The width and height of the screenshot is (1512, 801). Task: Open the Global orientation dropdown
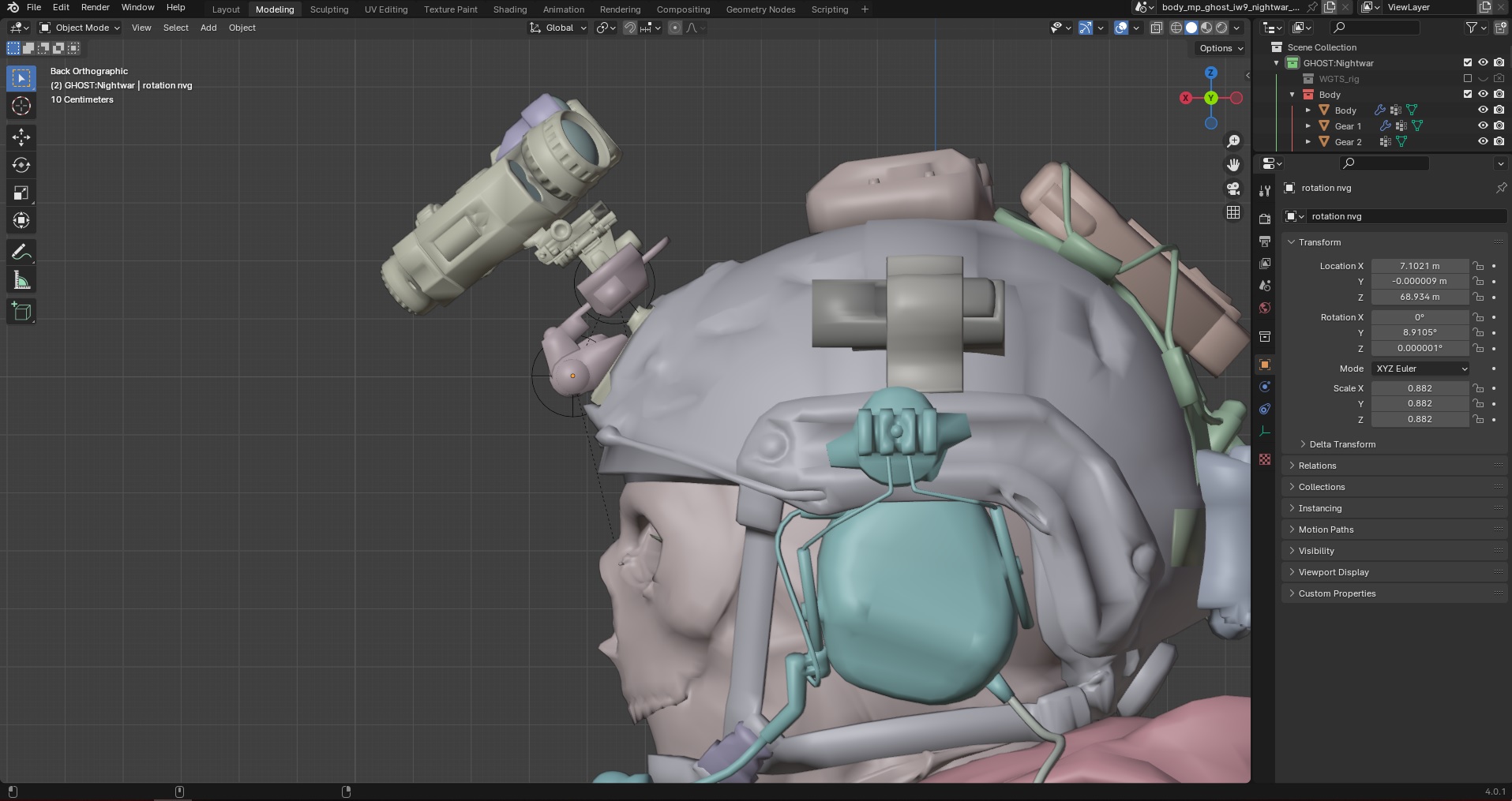558,28
